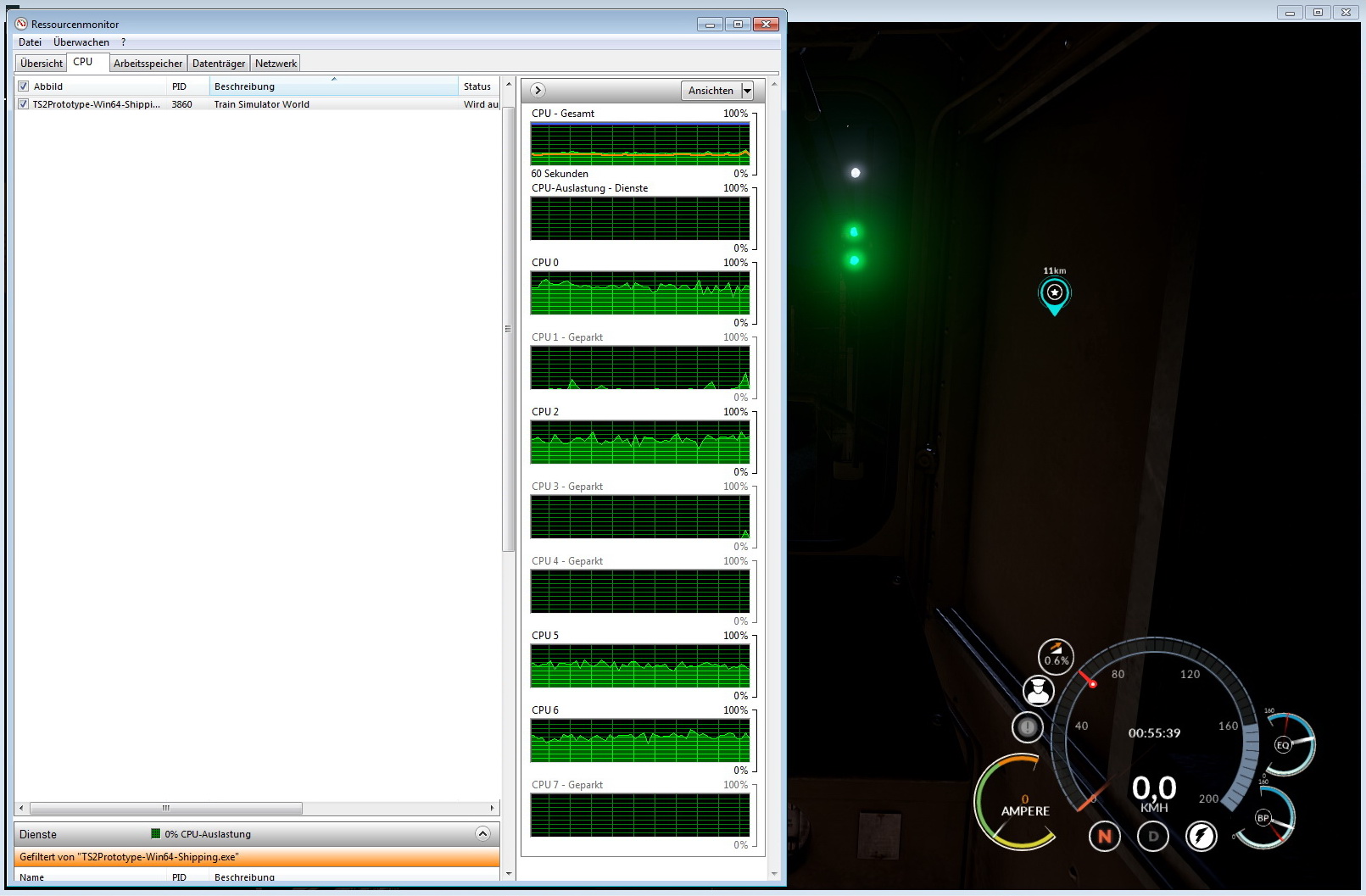
Task: Click the BP brake pipe gauge
Action: click(1266, 817)
